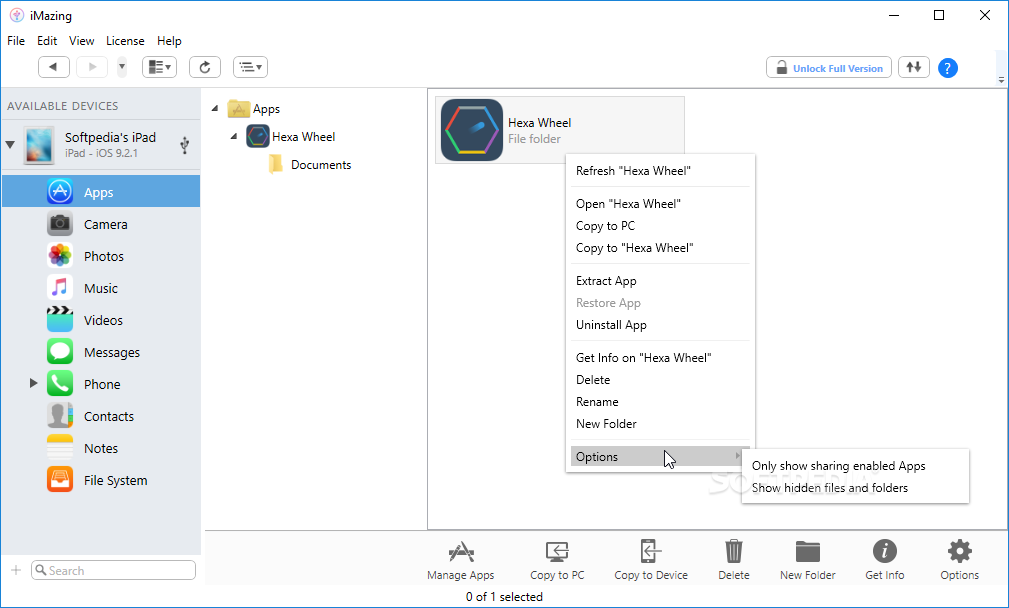Select Documents folder in the tree
1009x608 pixels.
[310, 165]
